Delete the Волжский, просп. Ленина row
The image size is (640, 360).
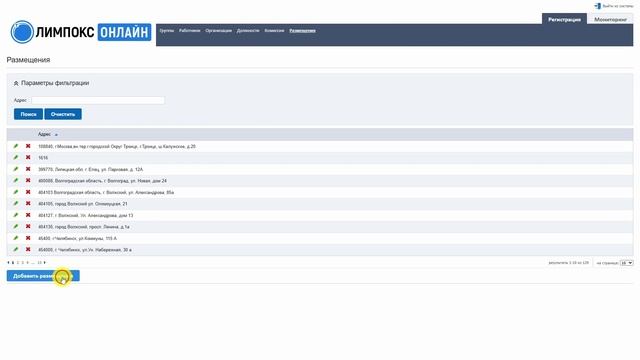click(x=28, y=227)
